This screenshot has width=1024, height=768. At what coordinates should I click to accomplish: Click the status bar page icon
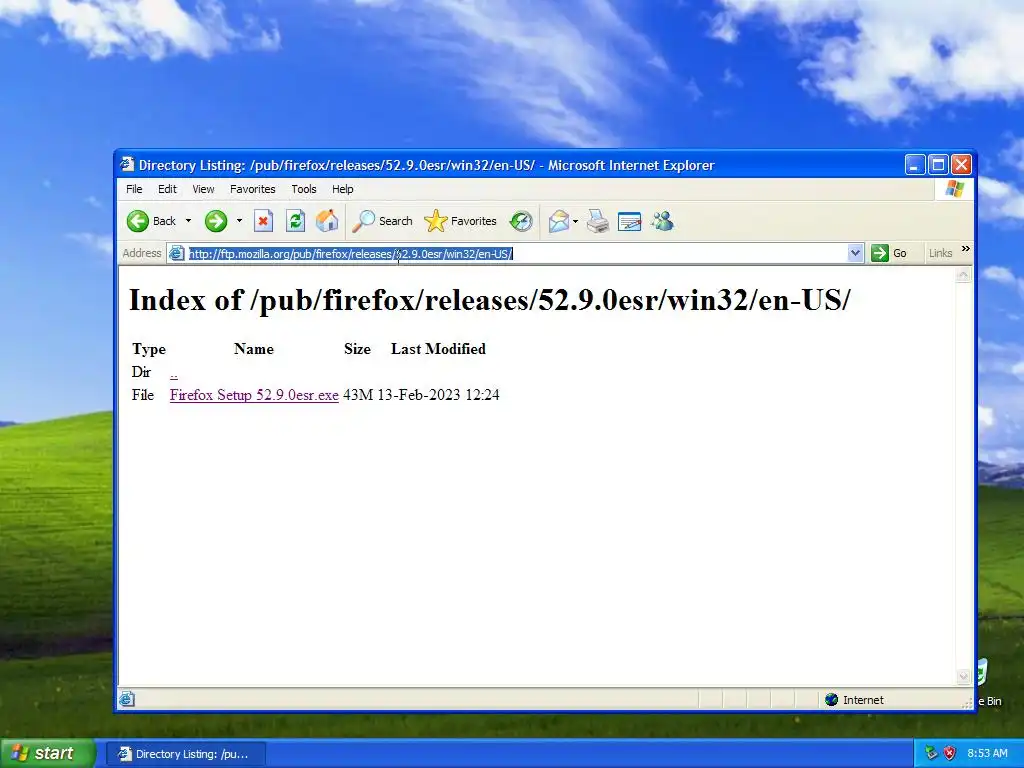[x=127, y=699]
